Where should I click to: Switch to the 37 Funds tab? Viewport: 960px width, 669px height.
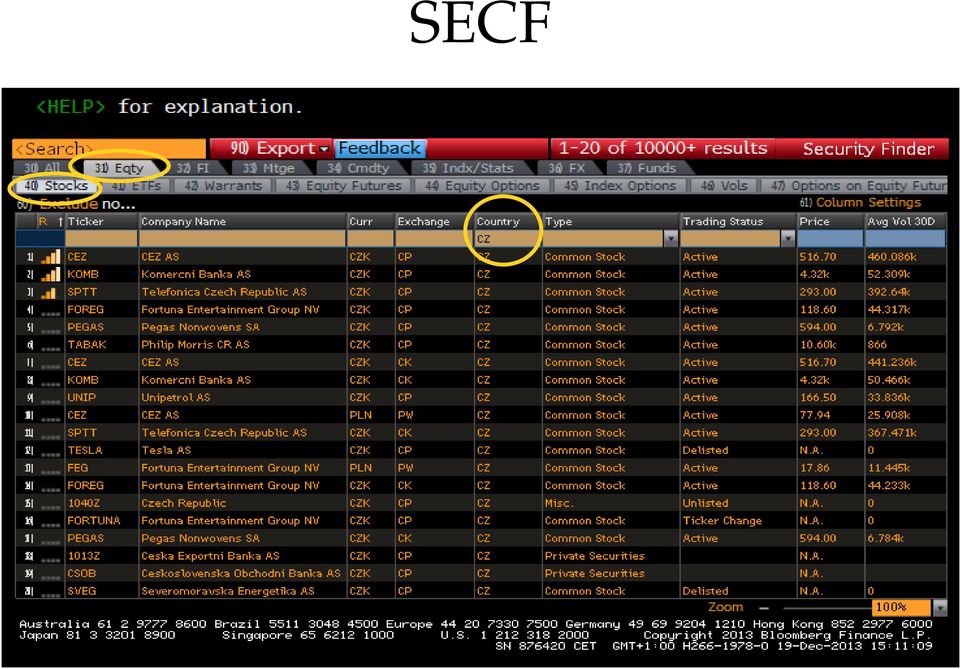[647, 168]
